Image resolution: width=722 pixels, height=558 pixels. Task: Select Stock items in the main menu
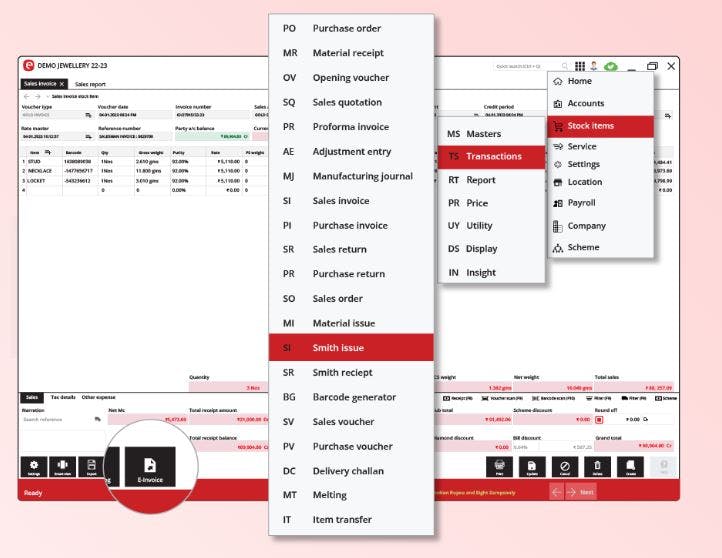click(600, 126)
